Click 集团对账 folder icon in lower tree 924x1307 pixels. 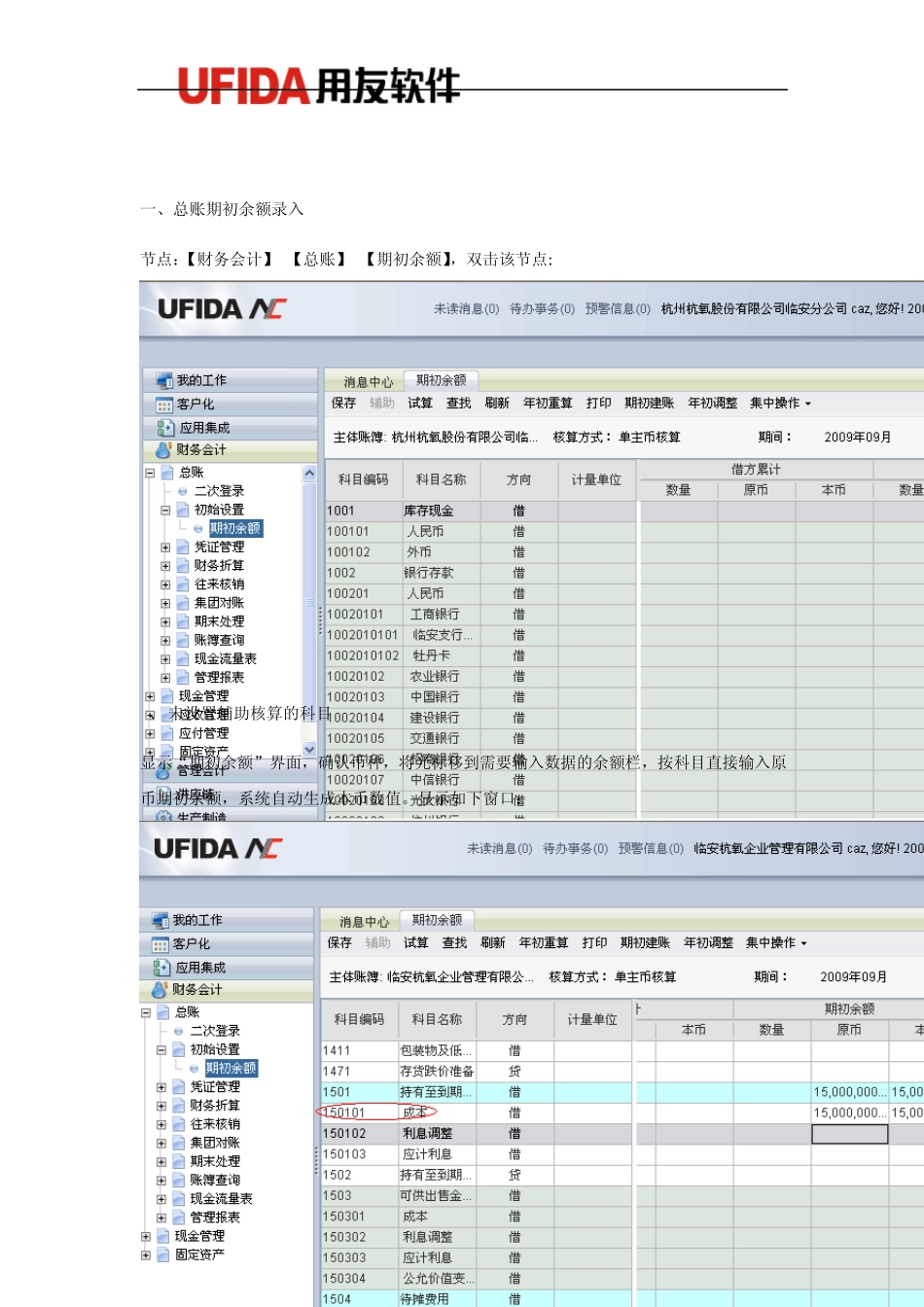(179, 1143)
